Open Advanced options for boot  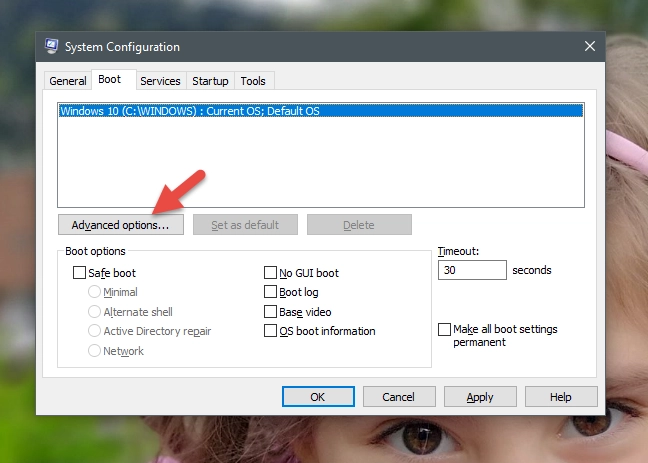point(121,225)
